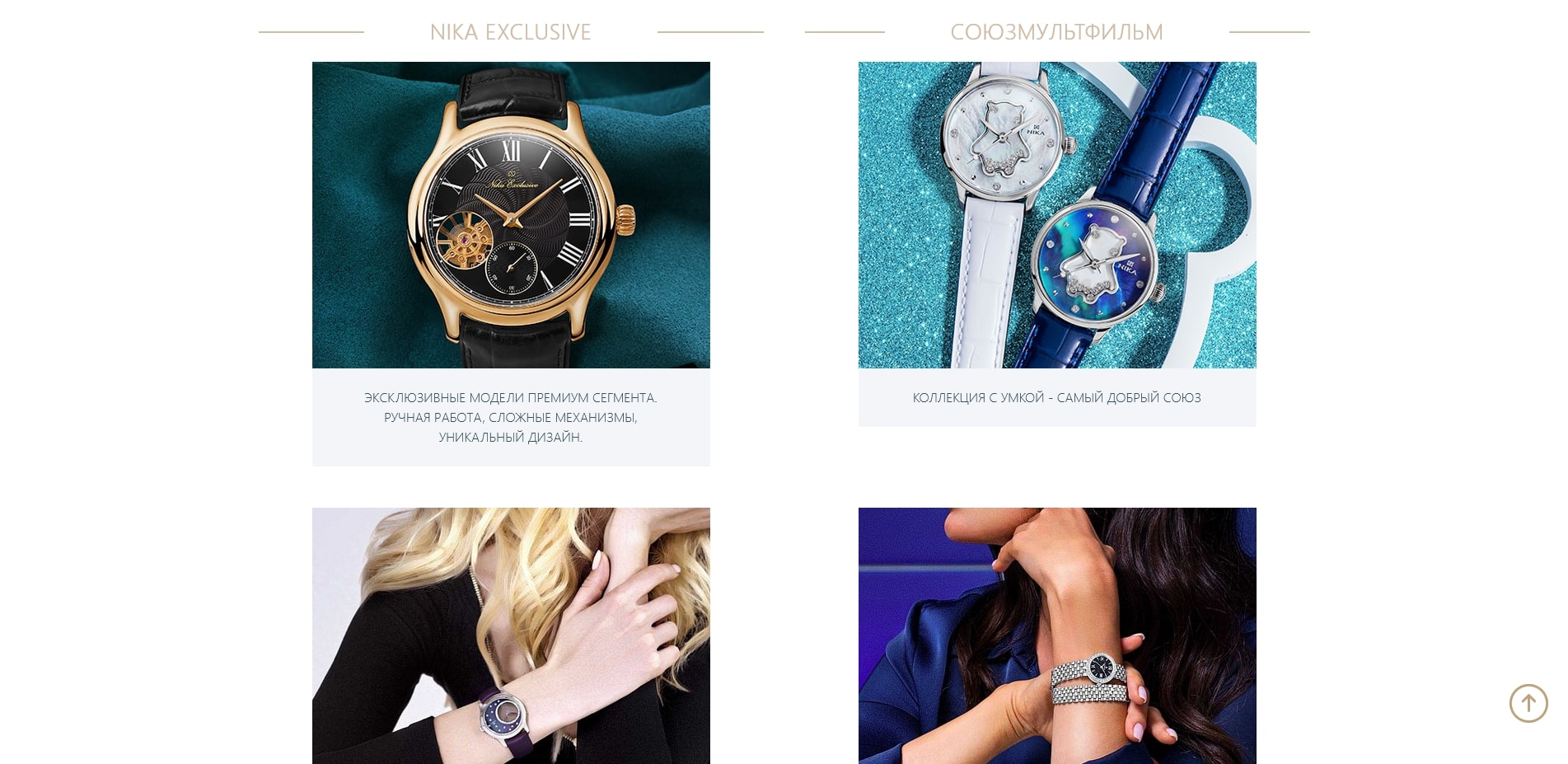Click the УНИКАЛЬНЫЙ ДИЗАЙН line of text

point(511,437)
